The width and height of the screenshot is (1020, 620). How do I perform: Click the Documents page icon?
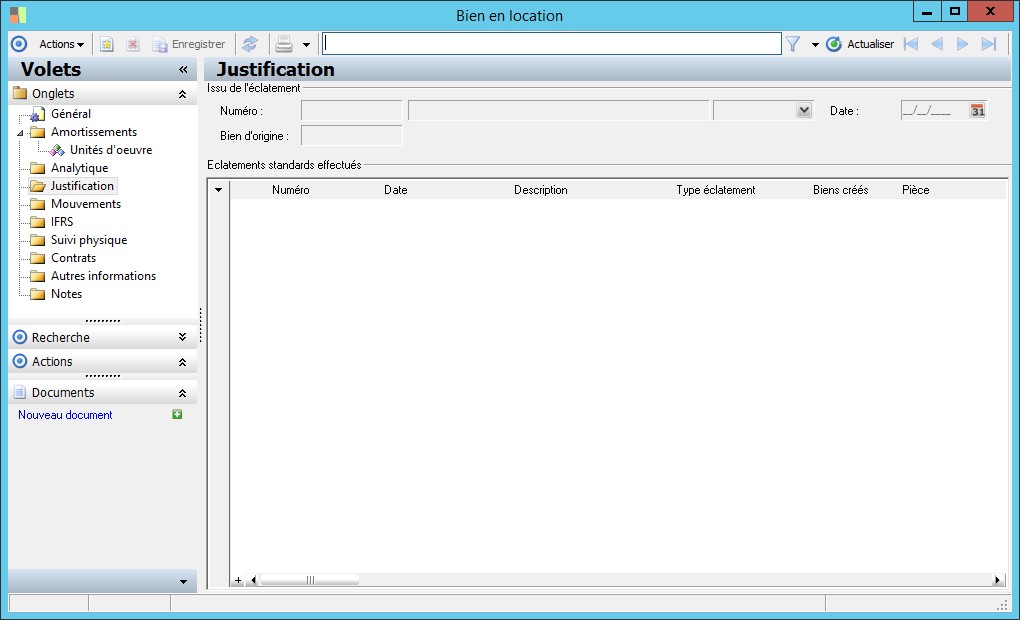point(20,392)
